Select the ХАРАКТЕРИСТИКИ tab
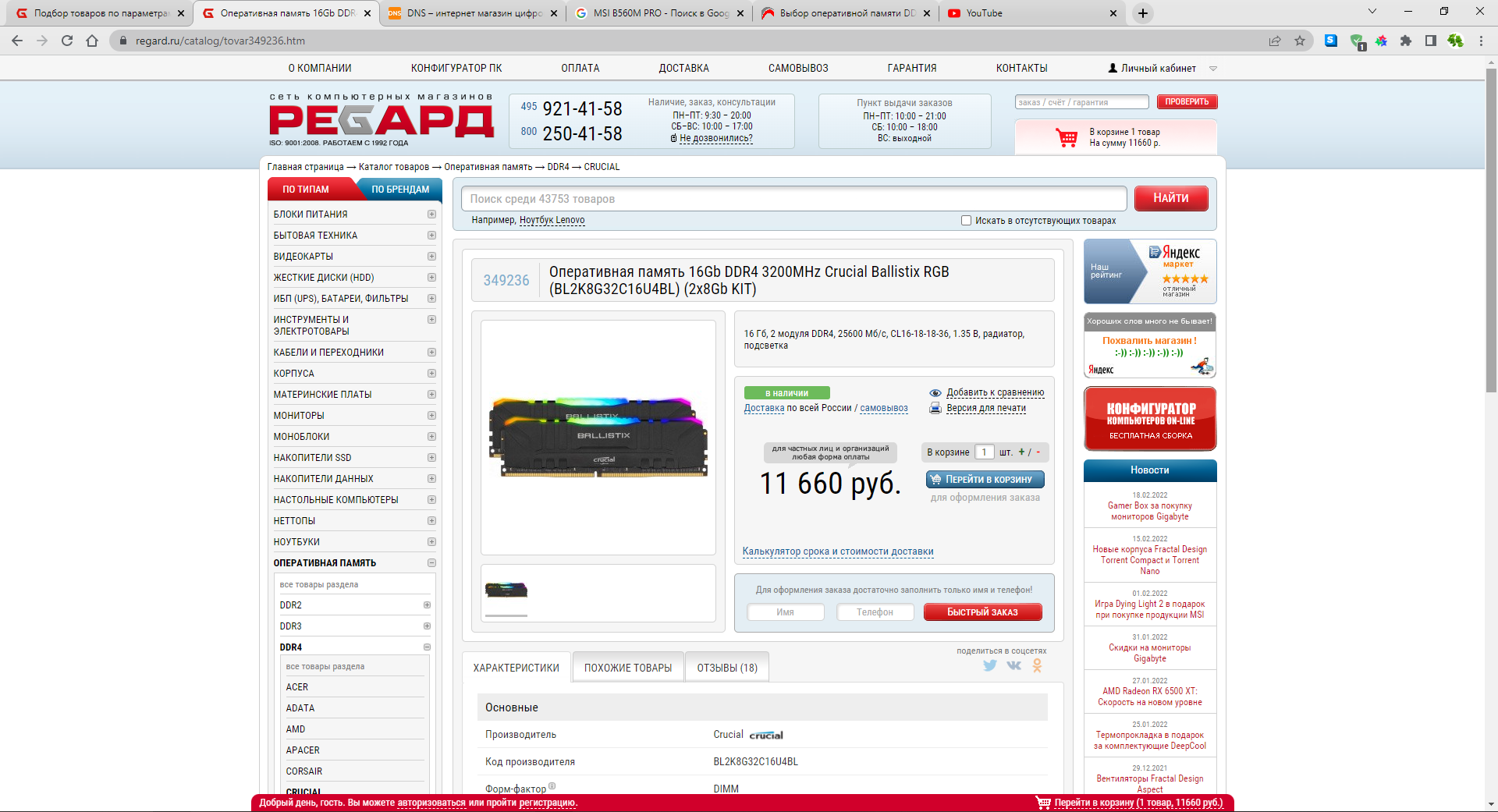 (x=516, y=668)
